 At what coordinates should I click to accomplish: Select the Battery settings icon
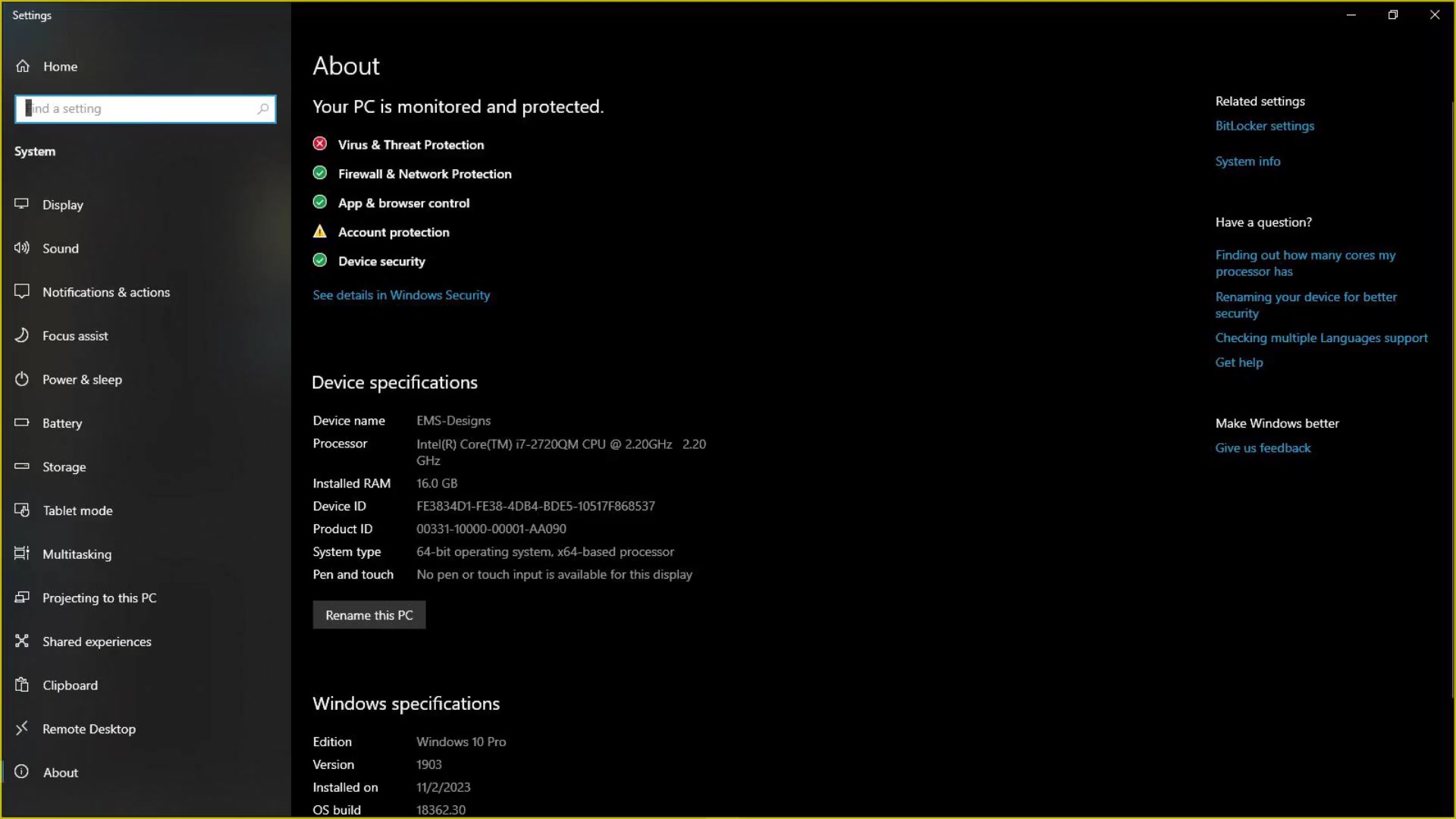[x=24, y=423]
